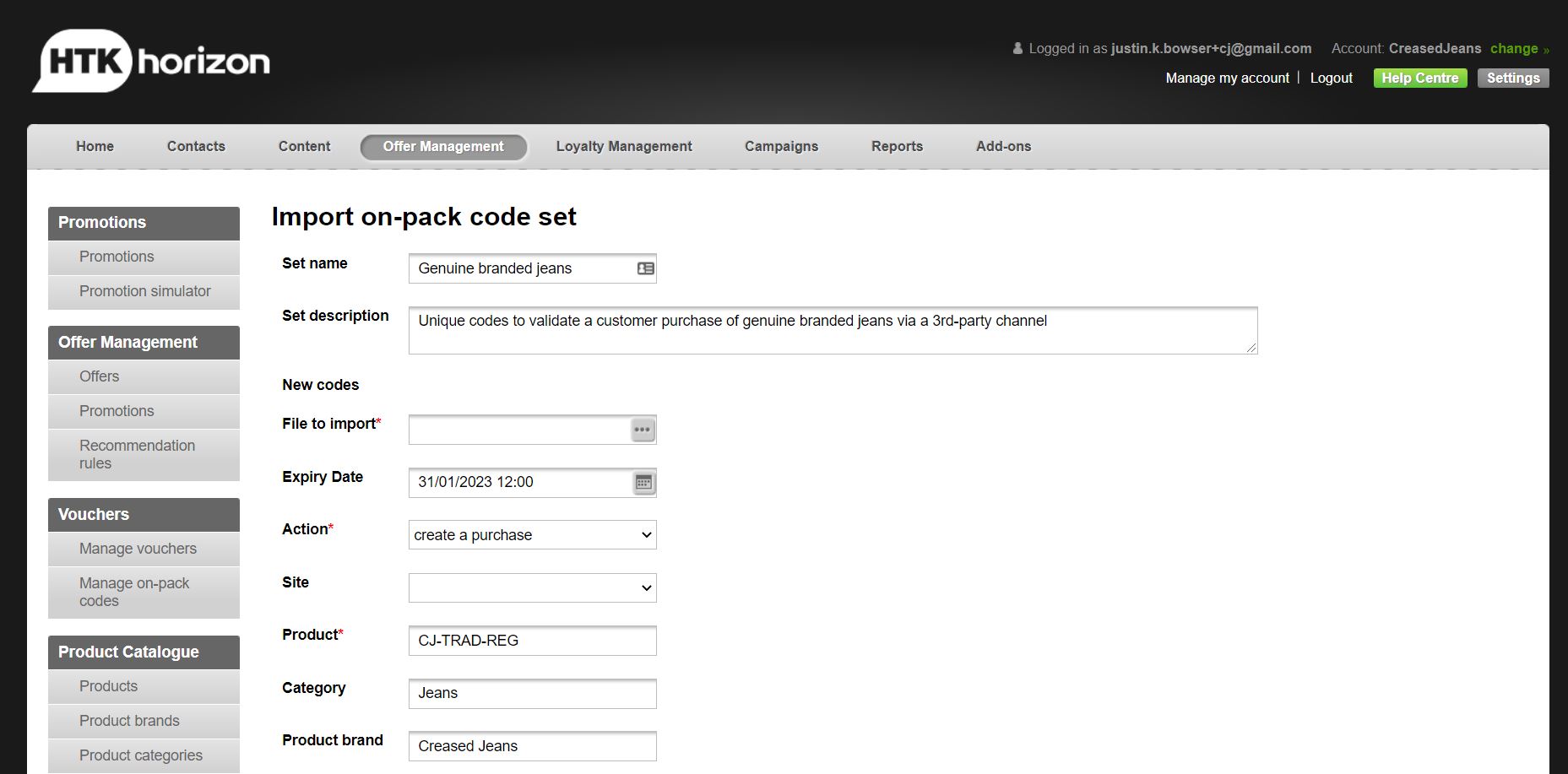Click the Category input field
Screen dimensions: 1568x774
coord(532,694)
